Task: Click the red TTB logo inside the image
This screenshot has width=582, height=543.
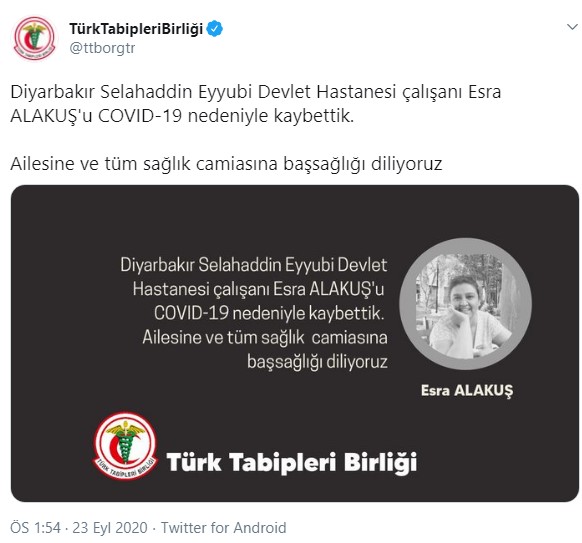Action: point(125,445)
